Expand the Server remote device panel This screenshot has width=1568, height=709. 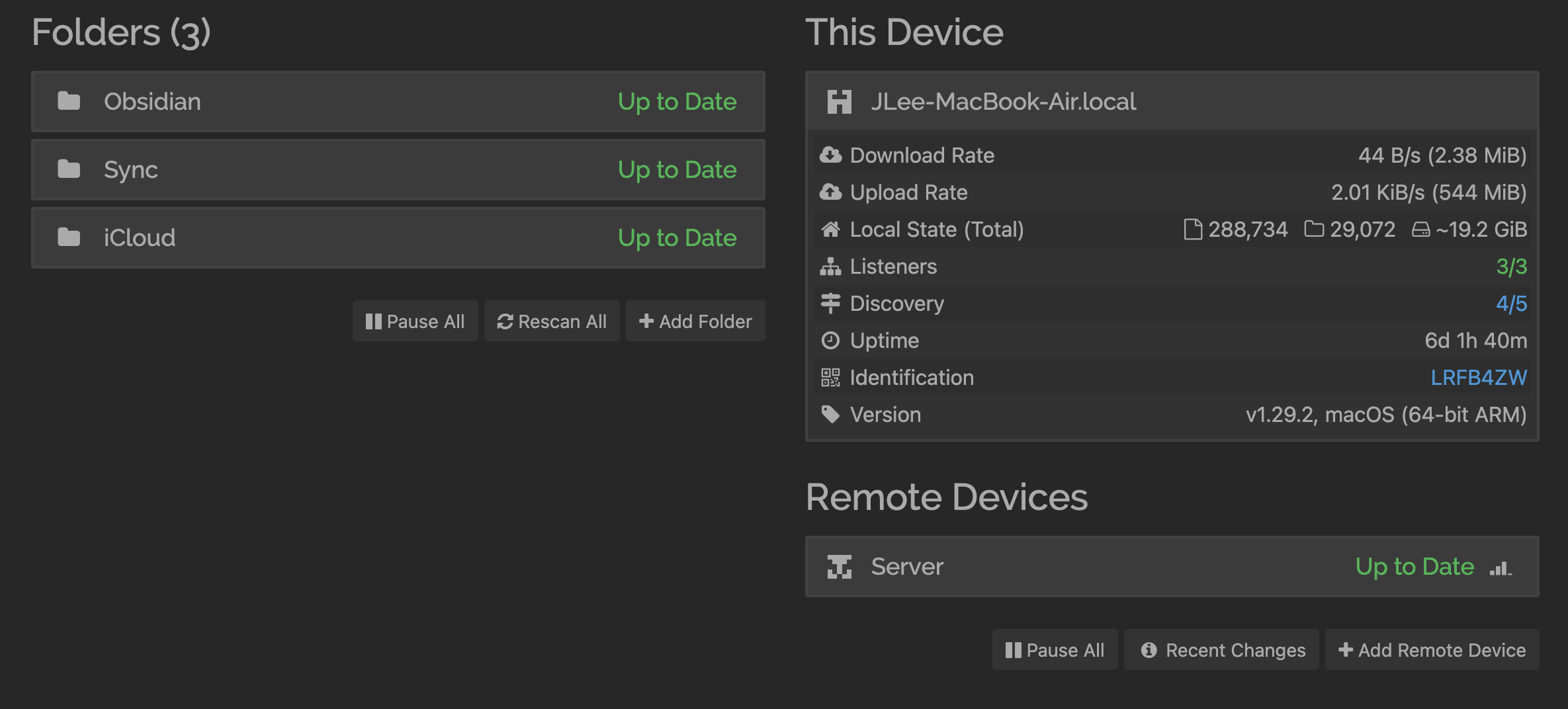[x=1125, y=567]
